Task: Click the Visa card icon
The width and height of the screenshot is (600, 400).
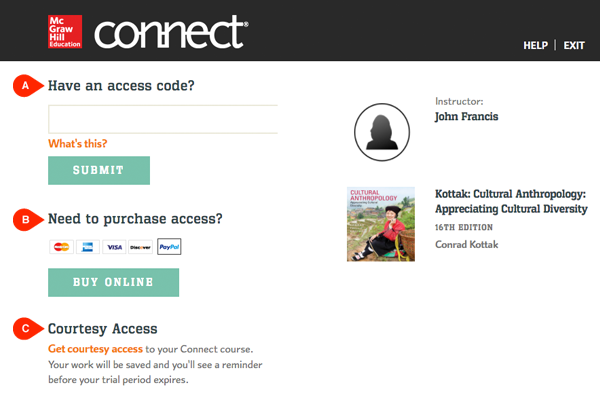Action: coord(114,247)
